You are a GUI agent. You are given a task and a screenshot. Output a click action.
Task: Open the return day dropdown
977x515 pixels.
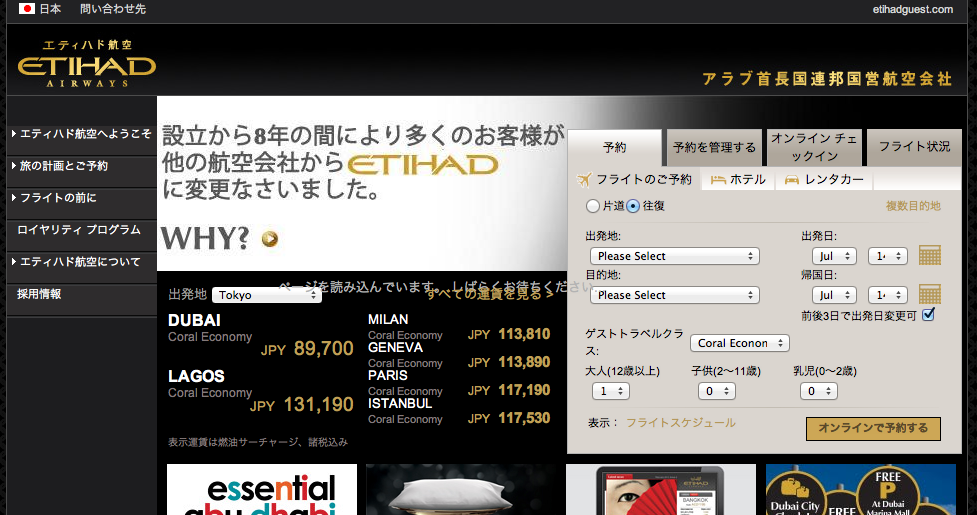coord(887,295)
